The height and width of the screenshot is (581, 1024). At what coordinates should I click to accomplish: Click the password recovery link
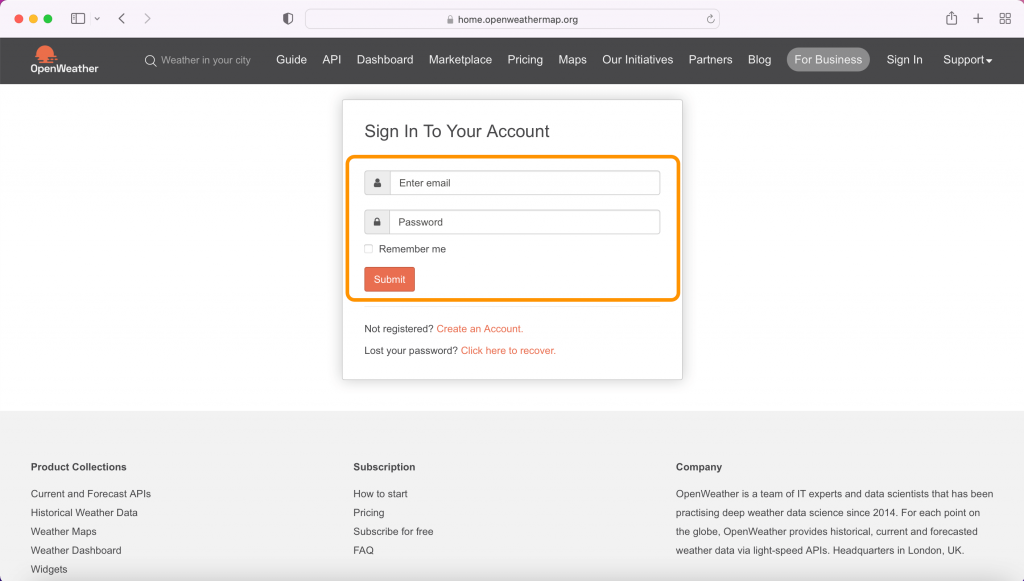click(x=508, y=351)
